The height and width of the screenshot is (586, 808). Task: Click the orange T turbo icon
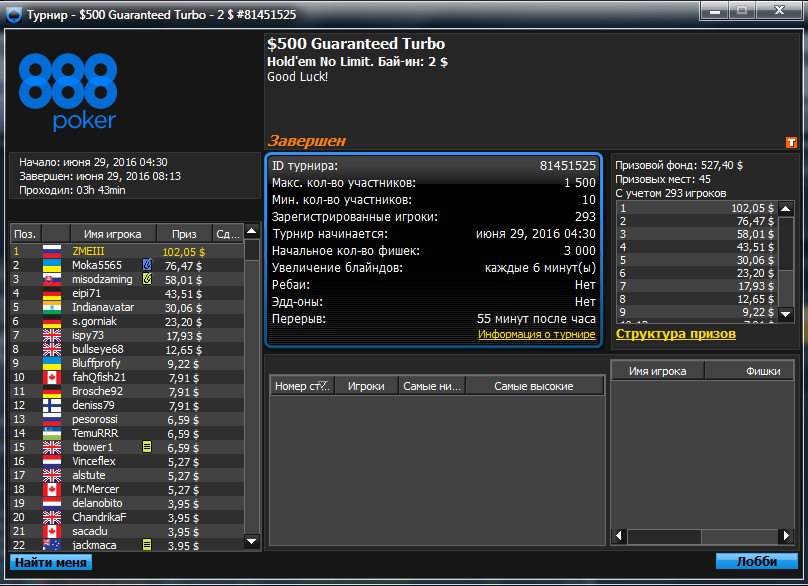pos(791,142)
